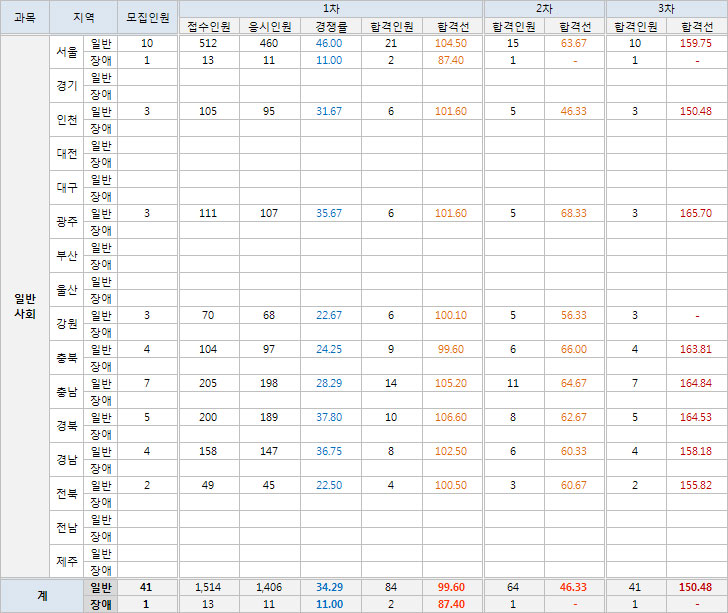Viewport: 728px width, 613px height.
Task: Select the 부산 region cell
Action: click(x=67, y=255)
